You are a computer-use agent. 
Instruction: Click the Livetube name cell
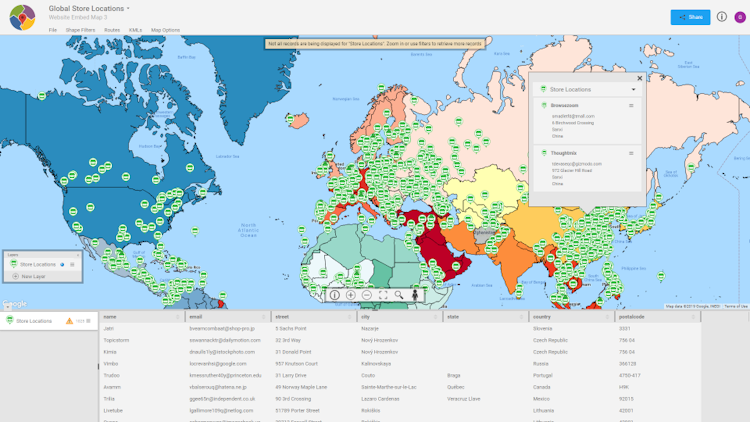[113, 411]
